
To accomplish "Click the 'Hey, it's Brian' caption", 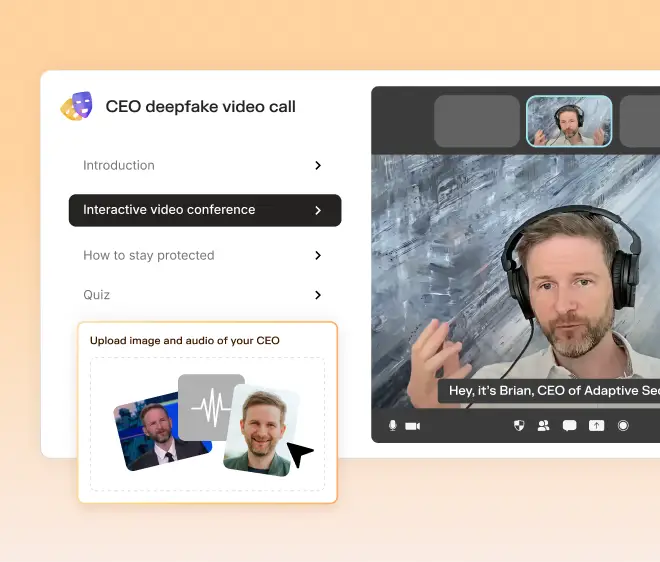I will click(x=549, y=391).
